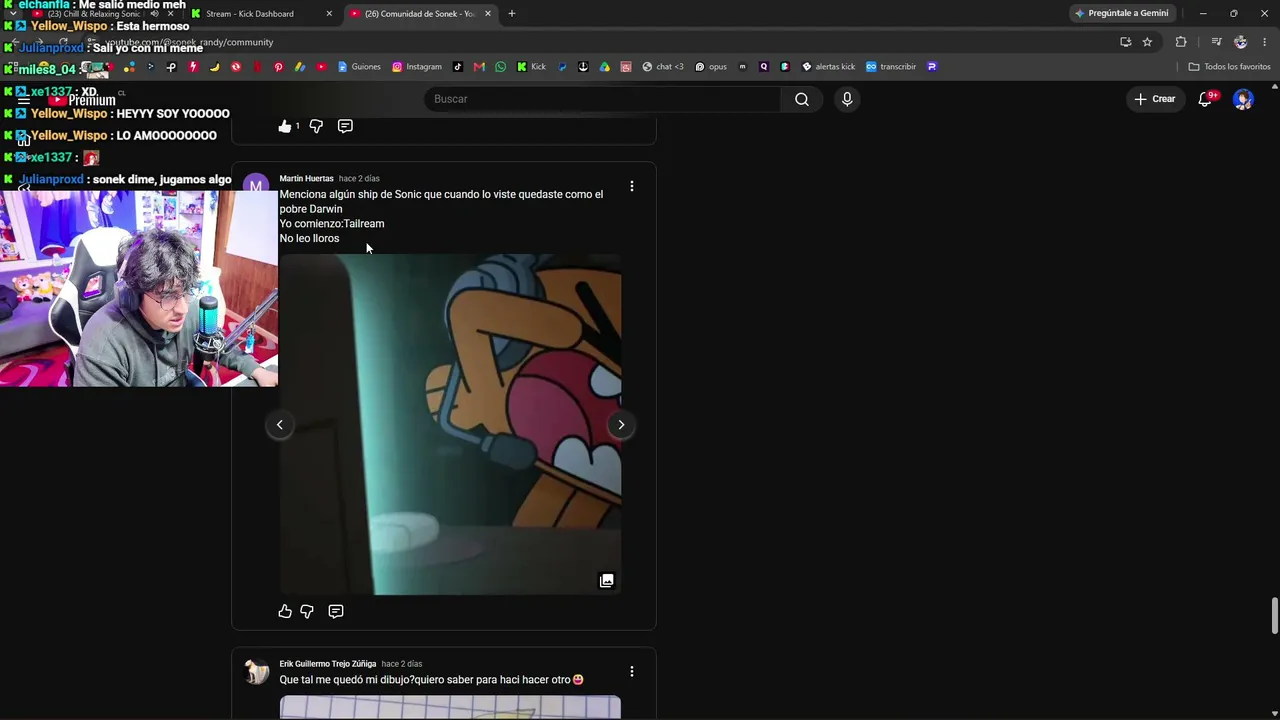
Task: Open comments on Martin Huertas post
Action: (x=336, y=611)
